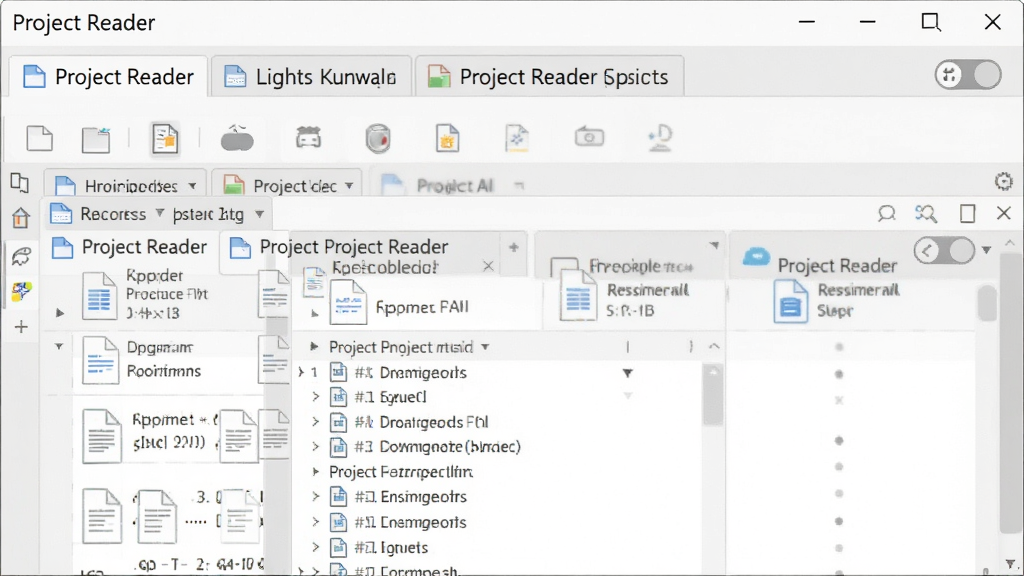Click the settings gear icon at right

click(1004, 181)
